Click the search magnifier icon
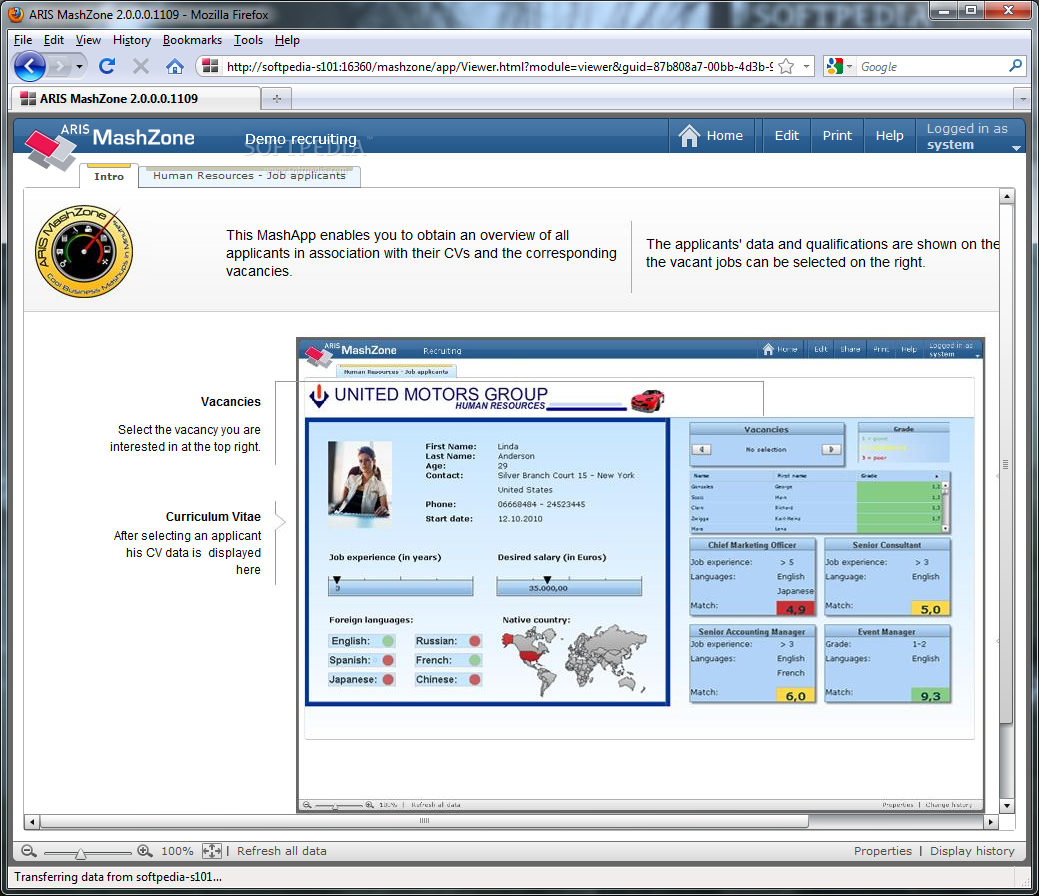The image size is (1039, 896). (x=1015, y=66)
